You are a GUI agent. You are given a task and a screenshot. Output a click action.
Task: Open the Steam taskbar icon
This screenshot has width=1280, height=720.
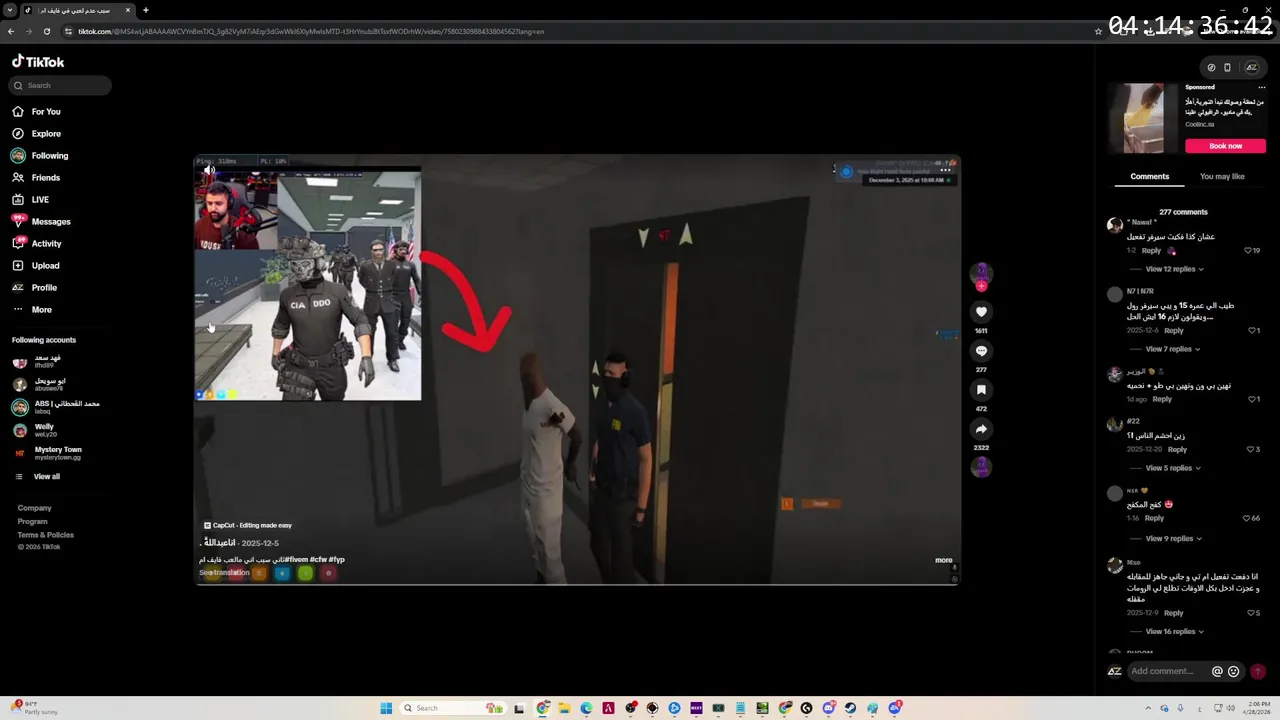[850, 708]
